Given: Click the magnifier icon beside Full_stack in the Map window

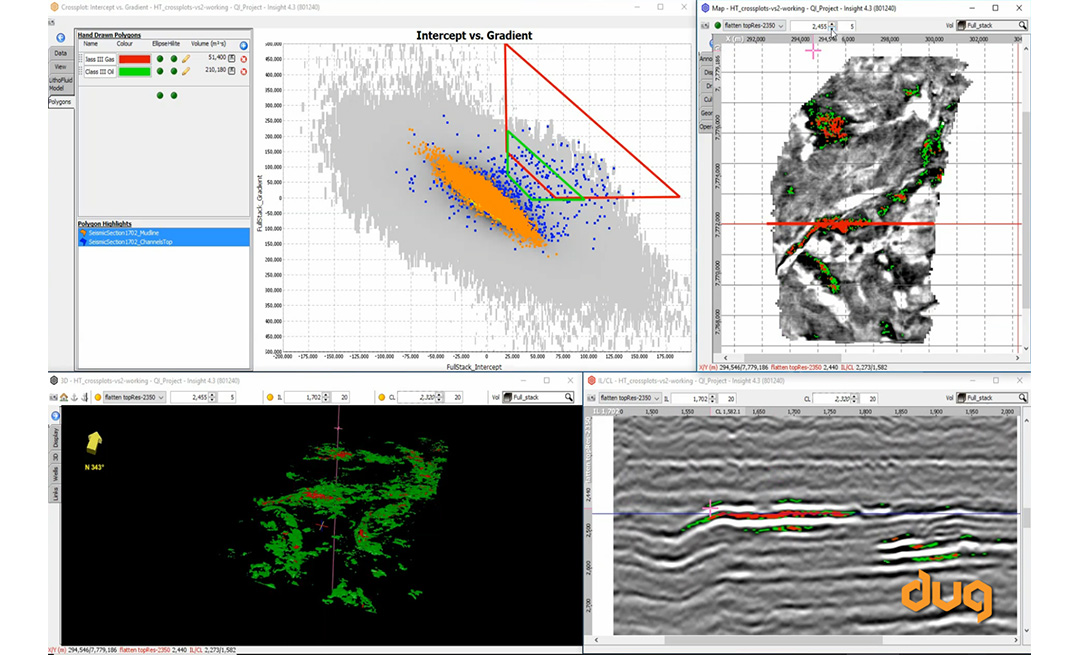Looking at the screenshot, I should pyautogui.click(x=1021, y=25).
